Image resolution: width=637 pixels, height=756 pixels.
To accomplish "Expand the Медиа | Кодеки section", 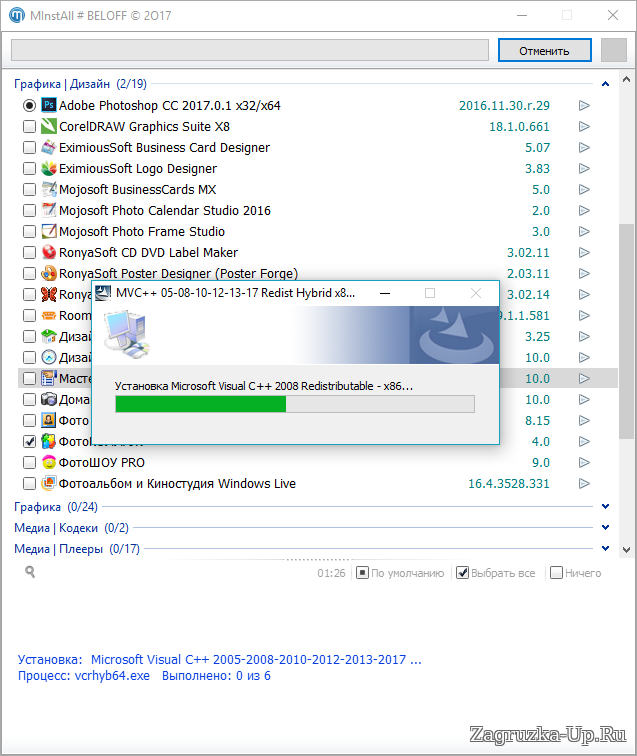I will 606,527.
